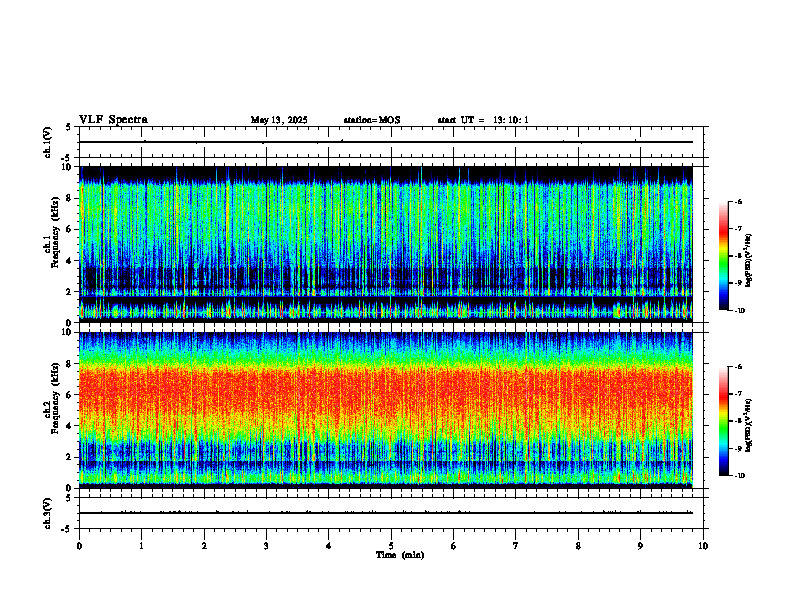The width and height of the screenshot is (792, 612).
Task: Click the ch.2 spectrogram color scale bar
Action: pyautogui.click(x=723, y=421)
